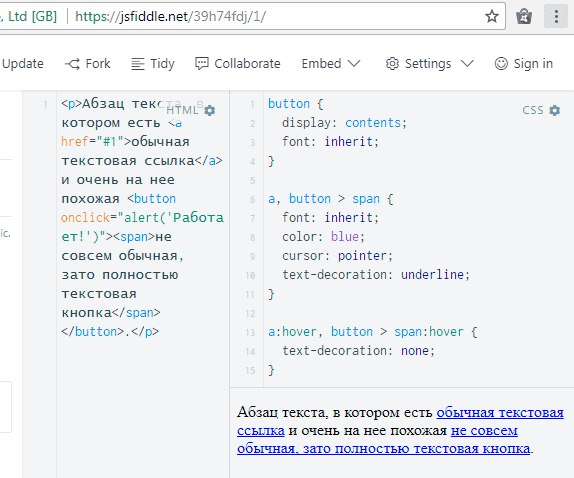This screenshot has height=478, width=574.
Task: Click the "не совсем обычная" text button in the result pane
Action: pos(484,431)
